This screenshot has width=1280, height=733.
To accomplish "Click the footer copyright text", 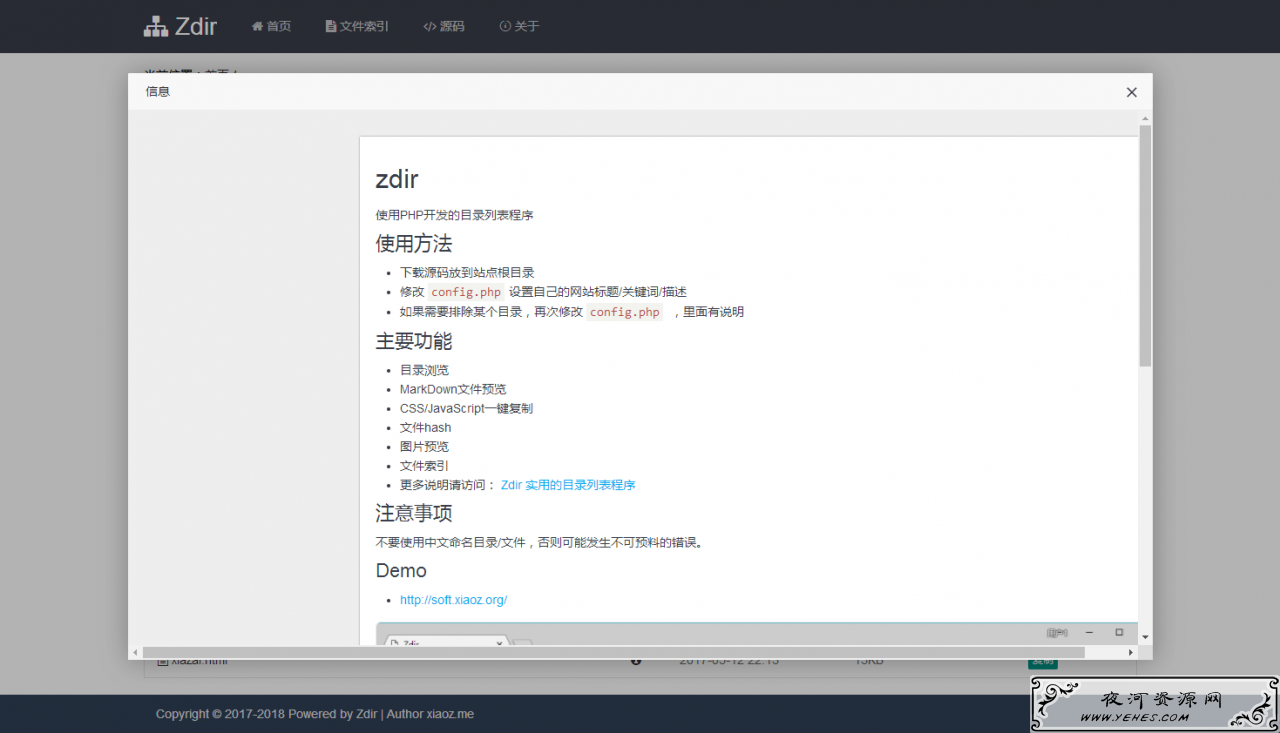I will 315,714.
